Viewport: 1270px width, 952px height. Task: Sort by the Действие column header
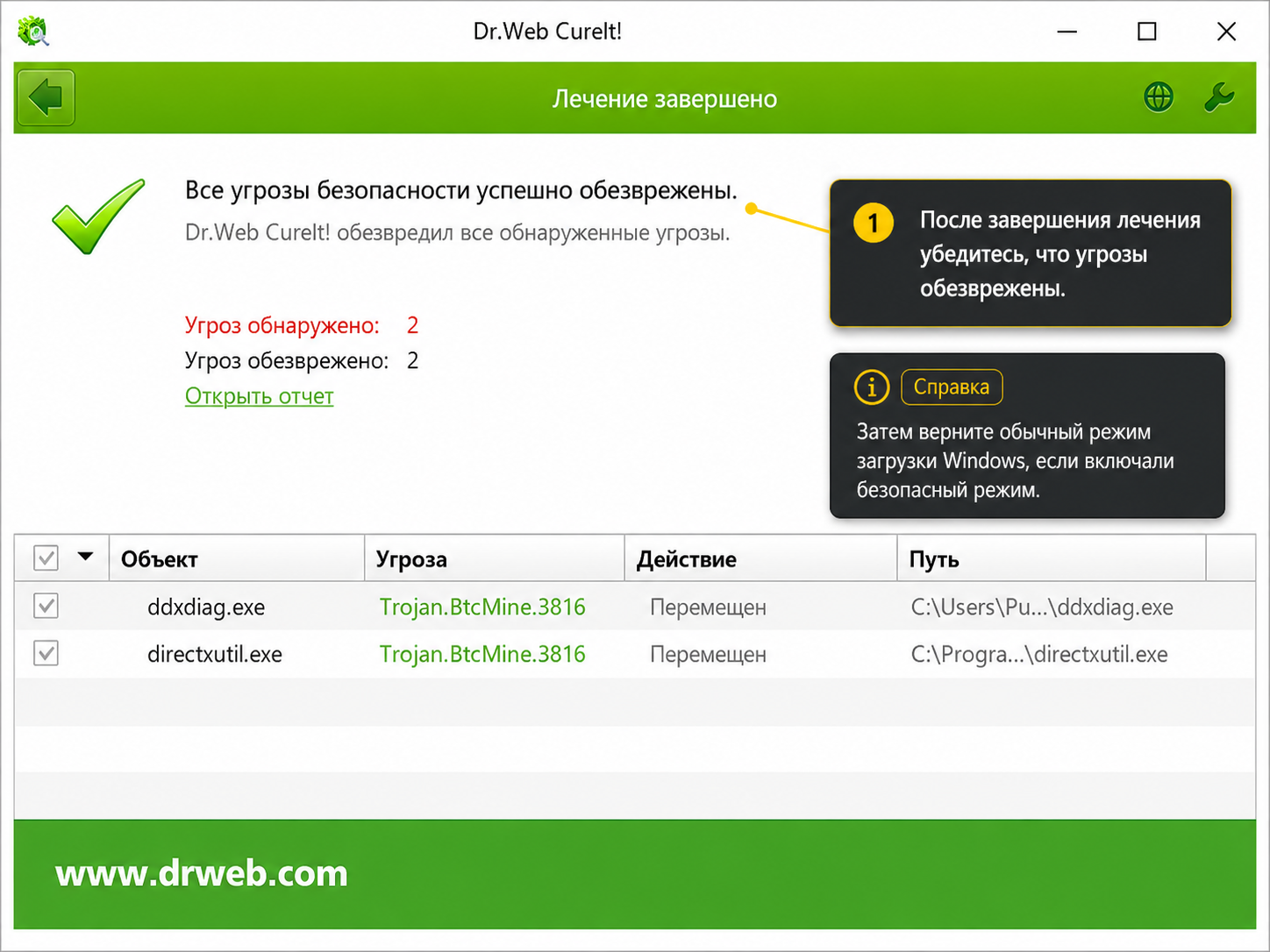click(760, 558)
